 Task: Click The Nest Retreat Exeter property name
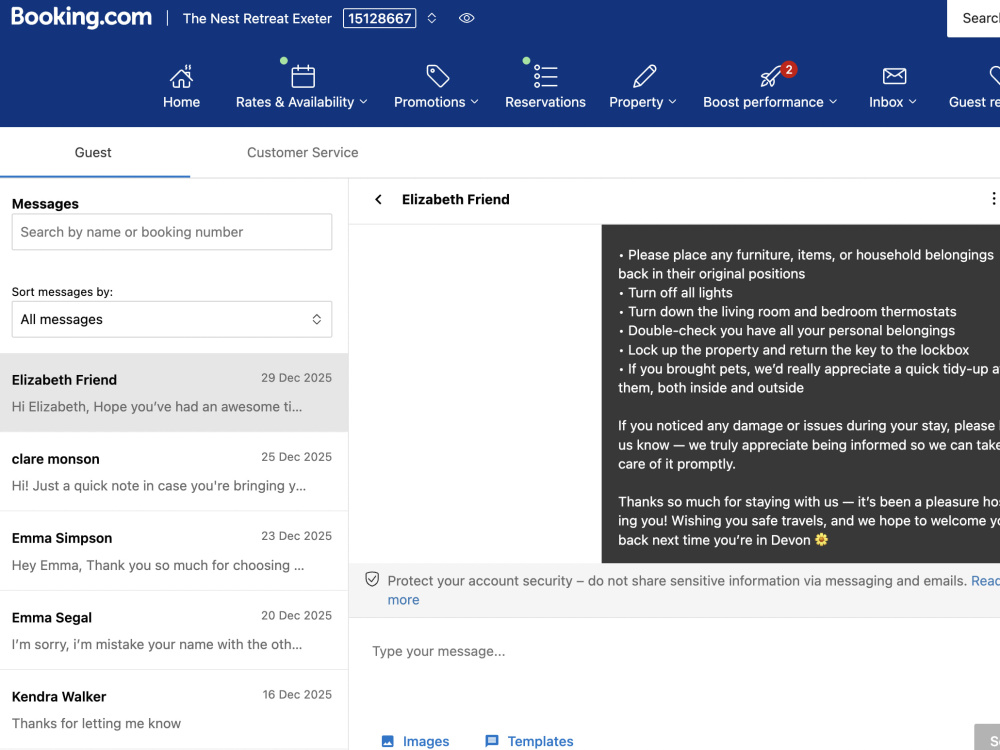[x=257, y=18]
